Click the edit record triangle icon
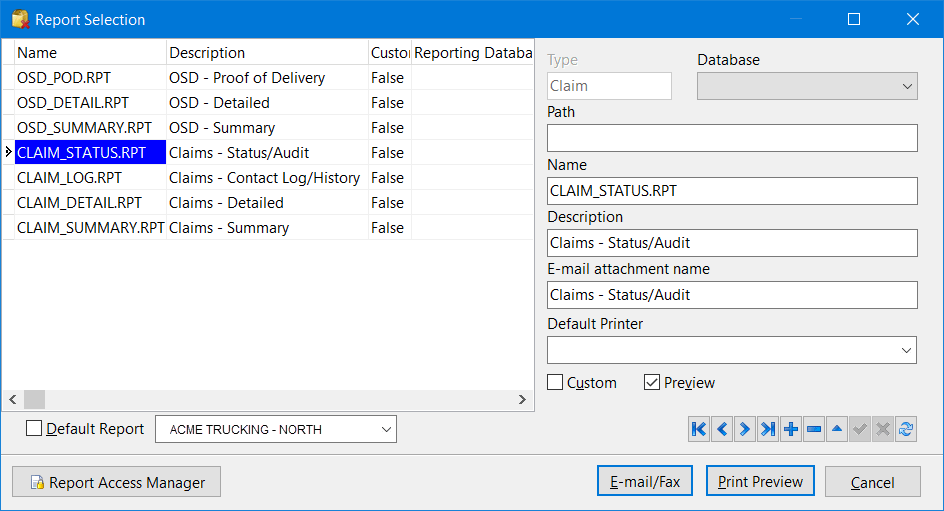Image resolution: width=944 pixels, height=511 pixels. pyautogui.click(x=837, y=429)
